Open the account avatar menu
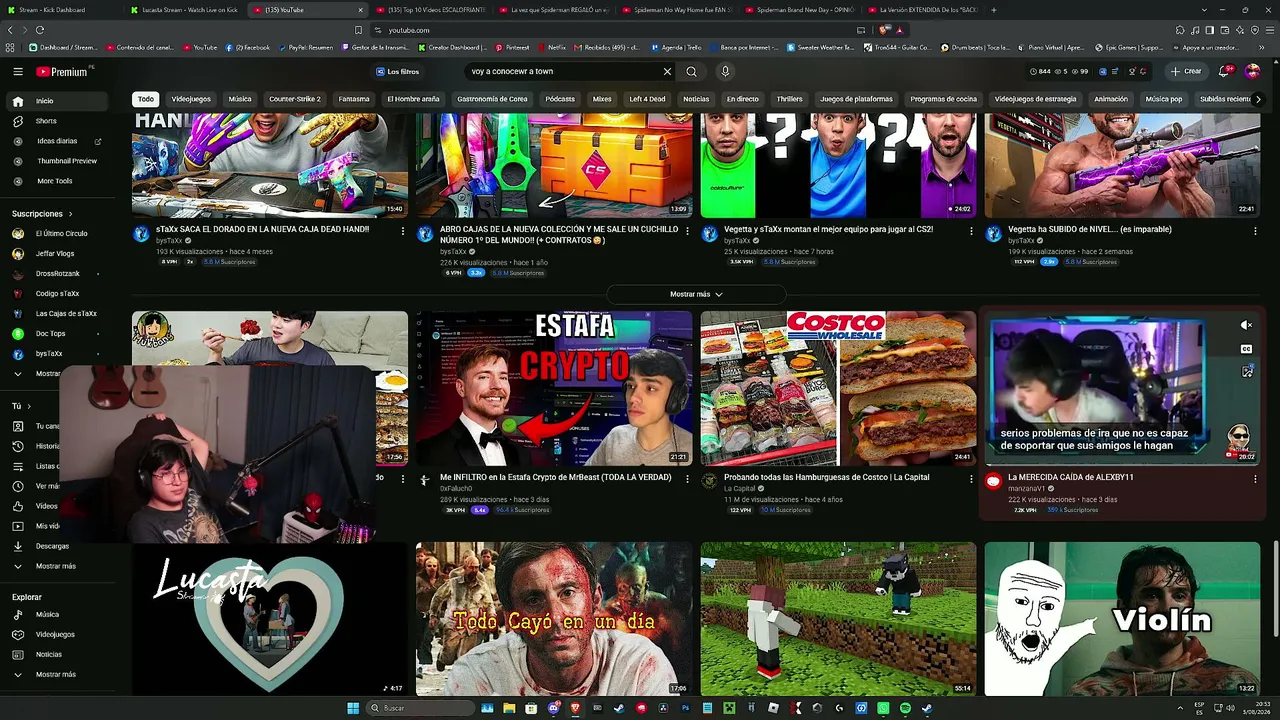Viewport: 1280px width, 720px height. pyautogui.click(x=1252, y=72)
